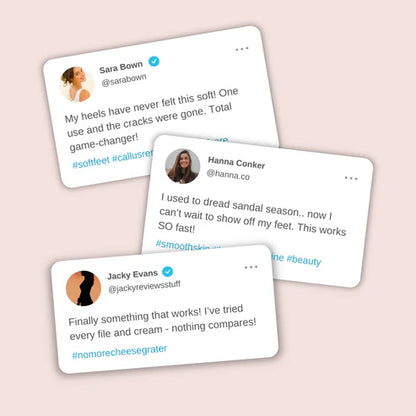Click Sara Bown's verified badge

point(154,61)
